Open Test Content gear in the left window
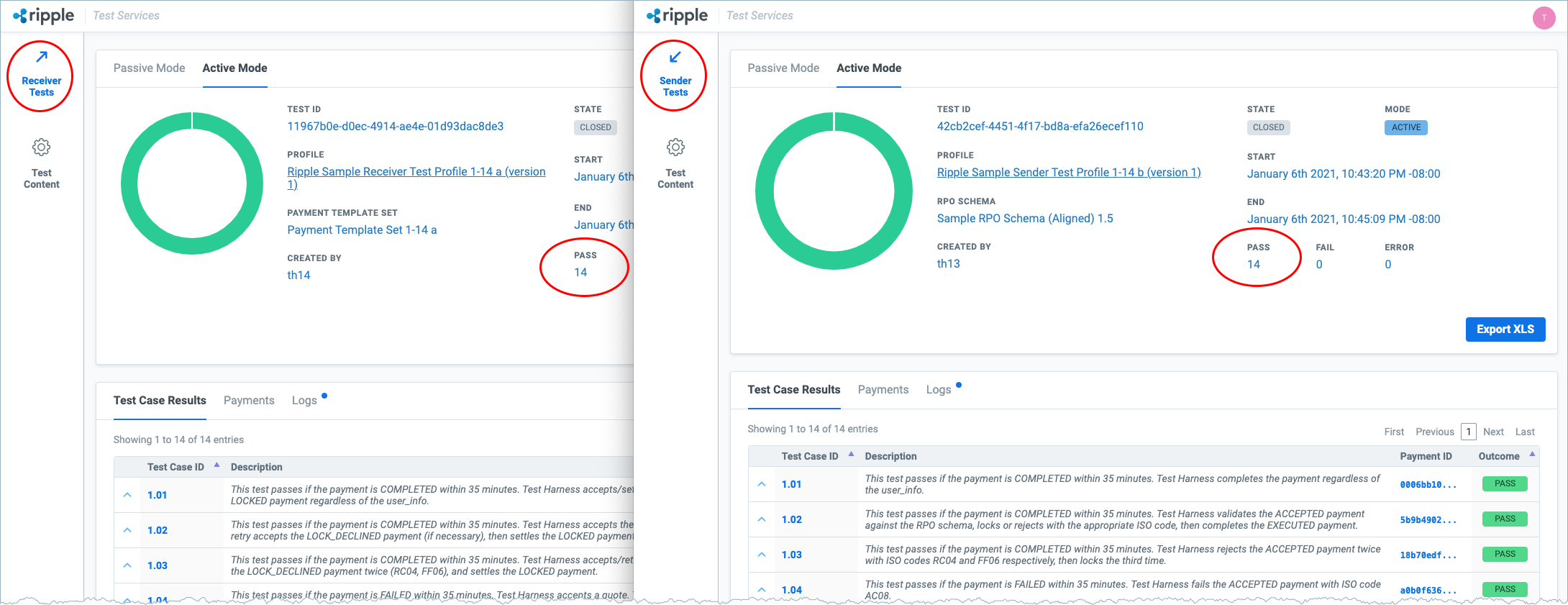Viewport: 1568px width, 605px height. (x=41, y=164)
